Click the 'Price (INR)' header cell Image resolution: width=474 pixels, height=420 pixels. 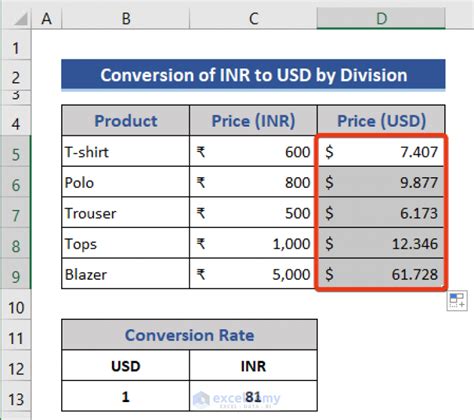click(x=253, y=120)
